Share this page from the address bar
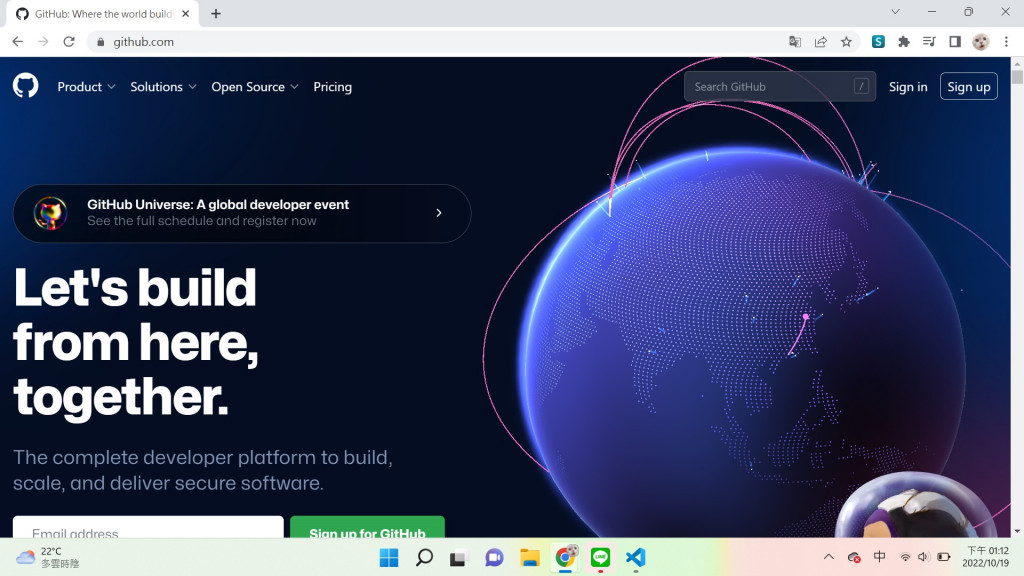This screenshot has width=1024, height=576. [821, 42]
